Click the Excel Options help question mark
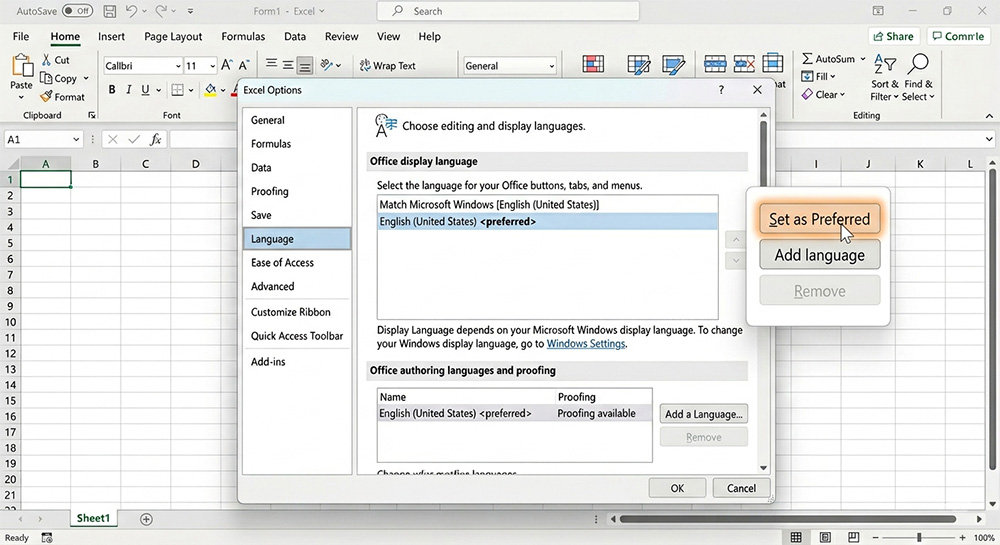Screen dimensions: 1000x545 [x=721, y=90]
